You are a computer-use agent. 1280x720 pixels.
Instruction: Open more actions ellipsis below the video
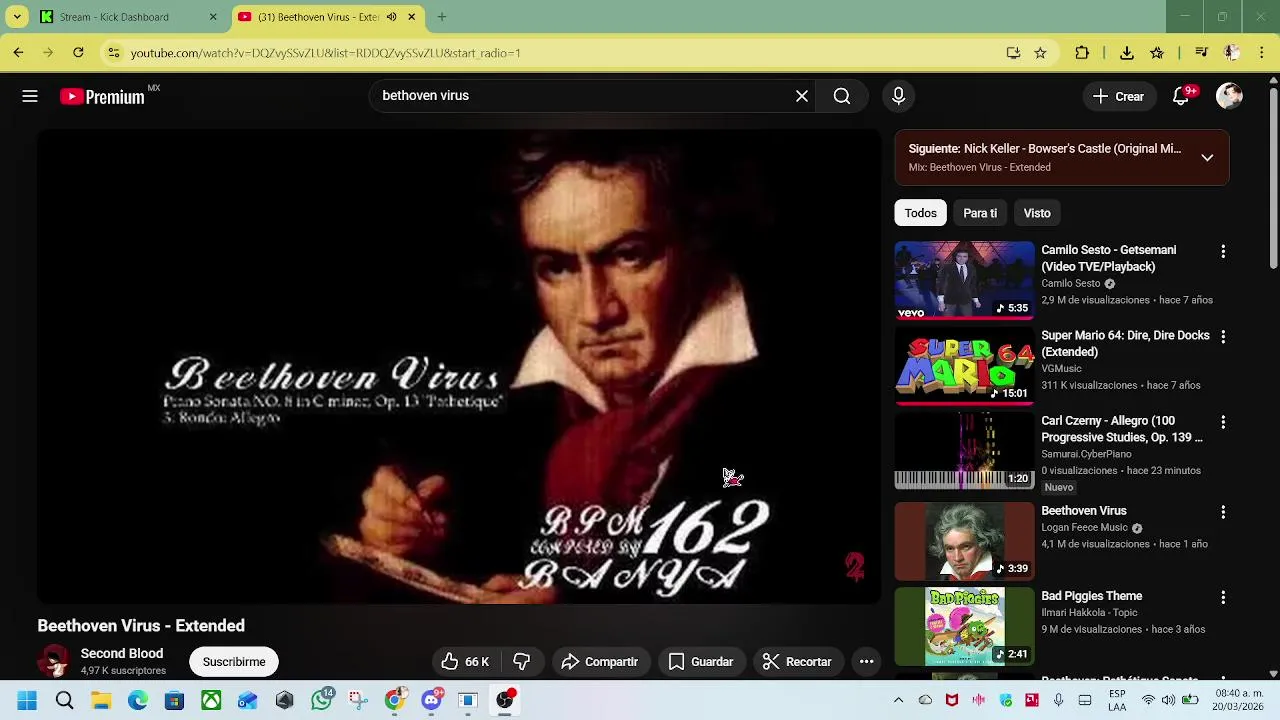click(x=867, y=662)
